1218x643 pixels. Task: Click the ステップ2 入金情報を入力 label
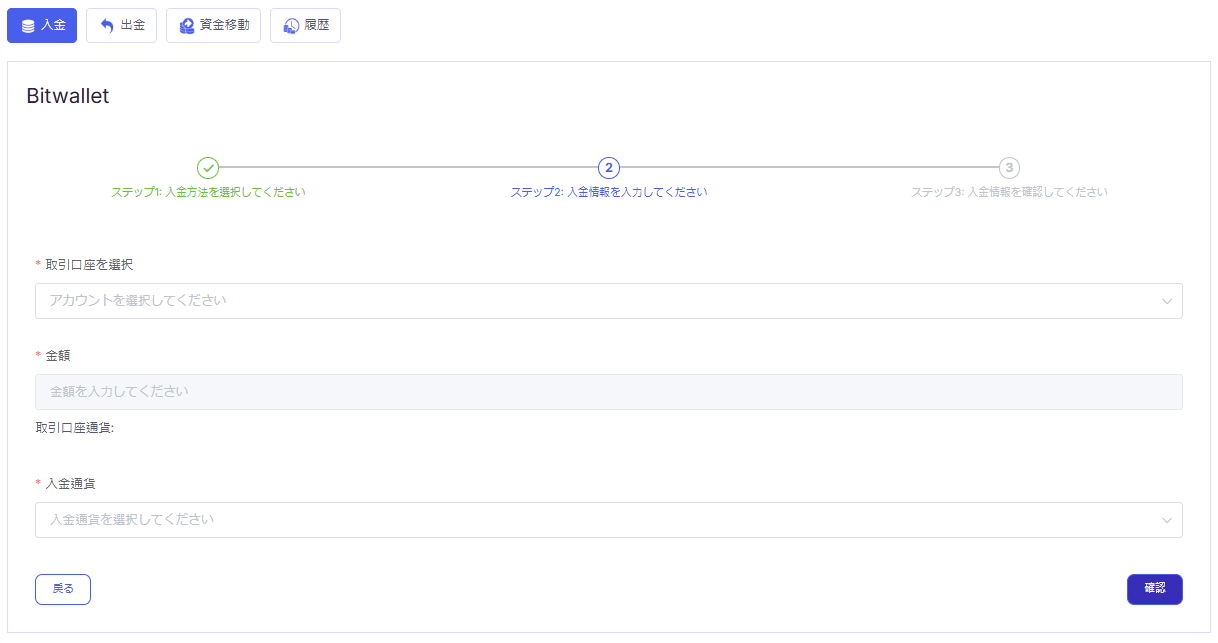(609, 192)
